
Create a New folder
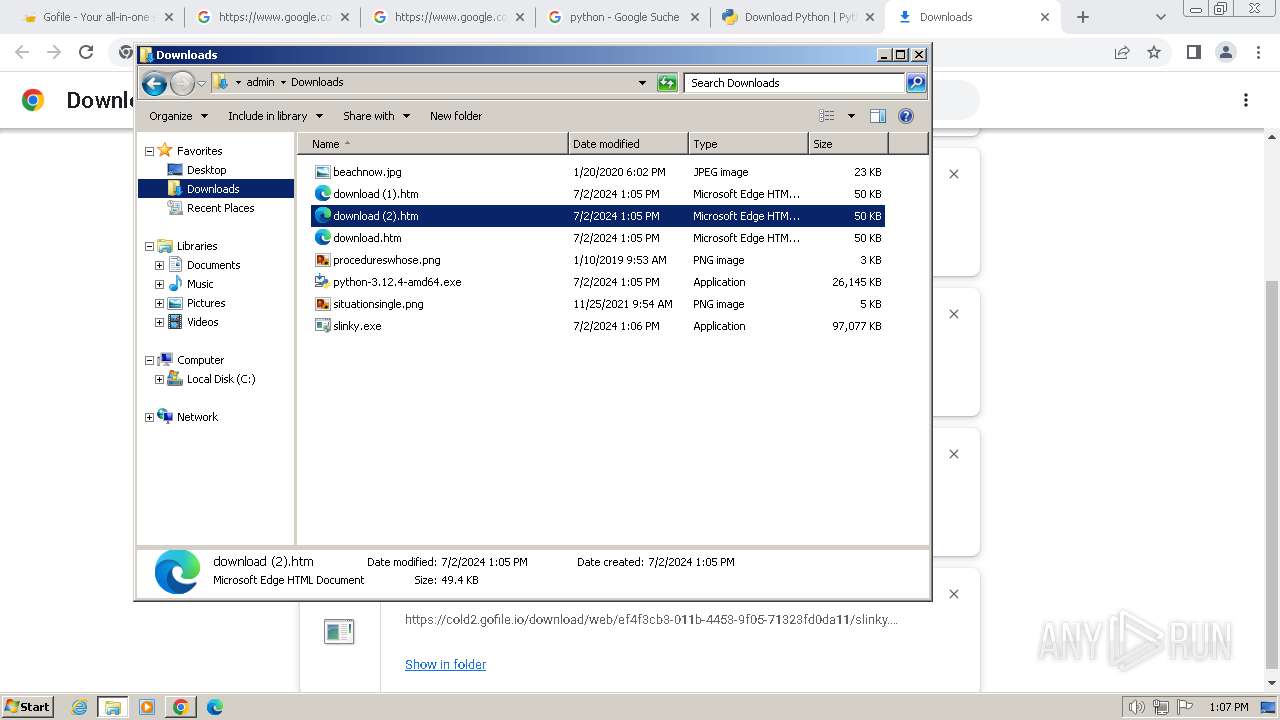point(456,116)
